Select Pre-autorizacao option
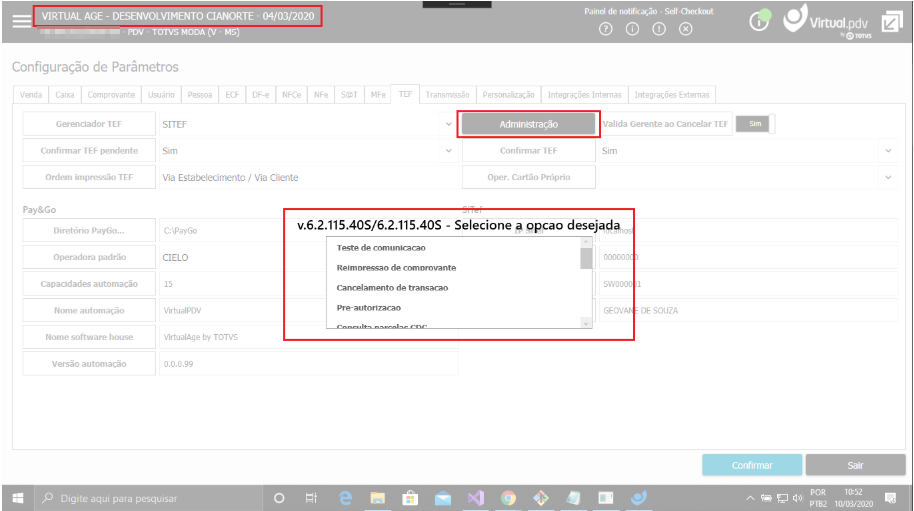The image size is (914, 511). coord(368,308)
